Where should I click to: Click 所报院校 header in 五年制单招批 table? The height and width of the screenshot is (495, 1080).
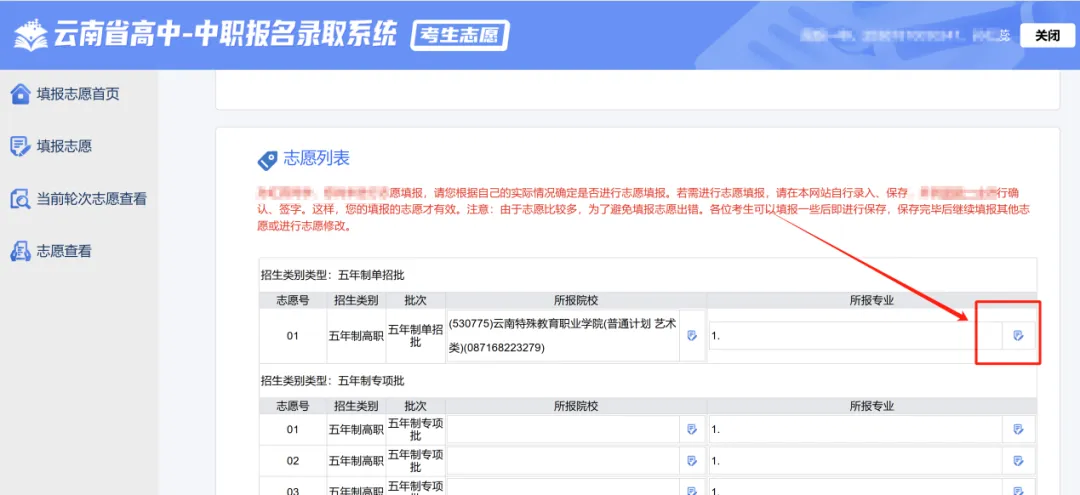pyautogui.click(x=576, y=300)
